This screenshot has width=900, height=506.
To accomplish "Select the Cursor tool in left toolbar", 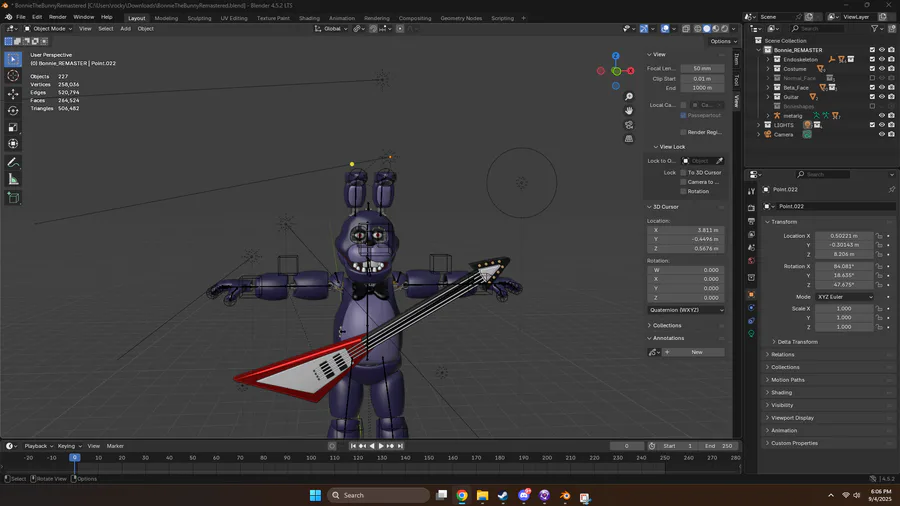I will (x=13, y=76).
